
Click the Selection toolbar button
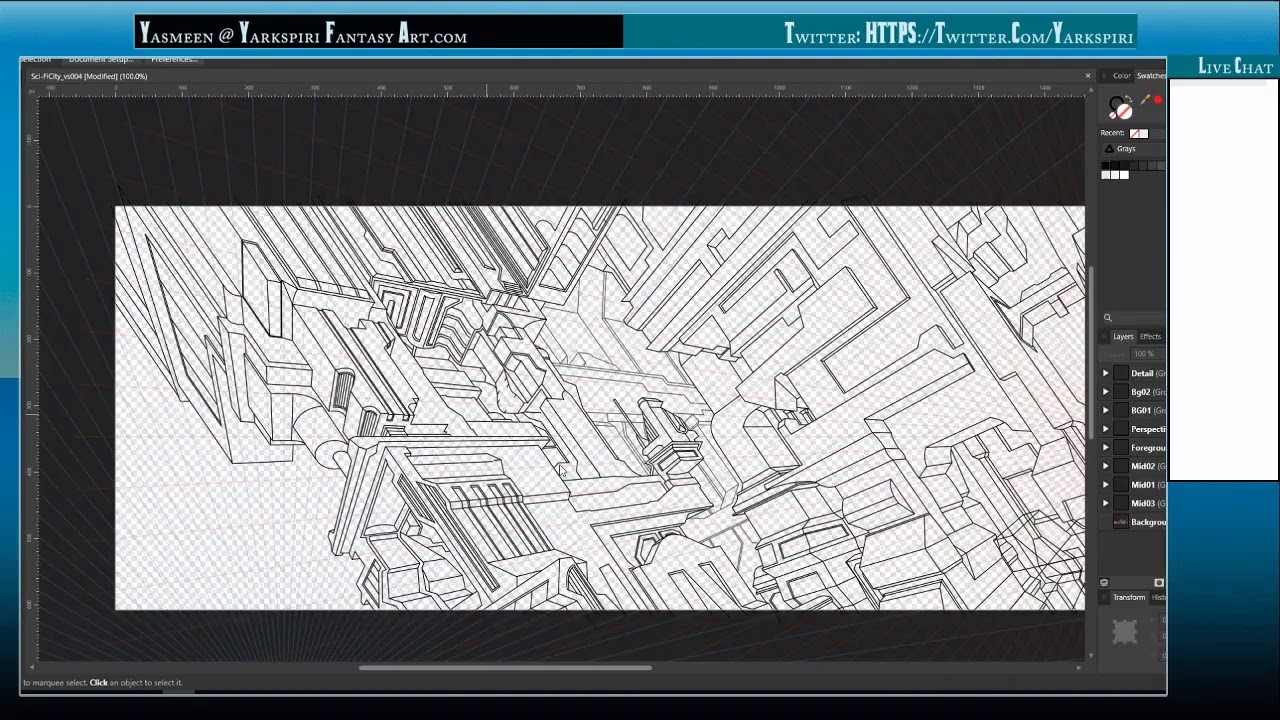point(35,60)
